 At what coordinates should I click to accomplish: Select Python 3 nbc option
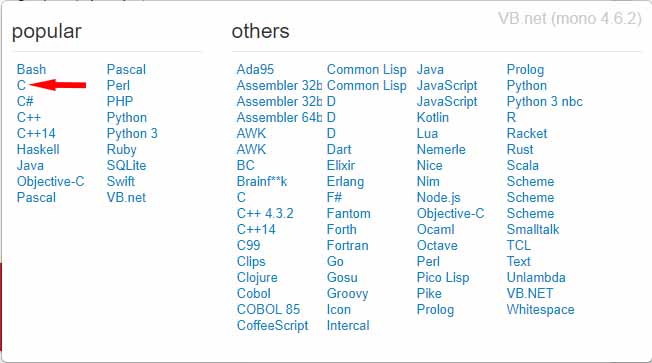coord(545,101)
